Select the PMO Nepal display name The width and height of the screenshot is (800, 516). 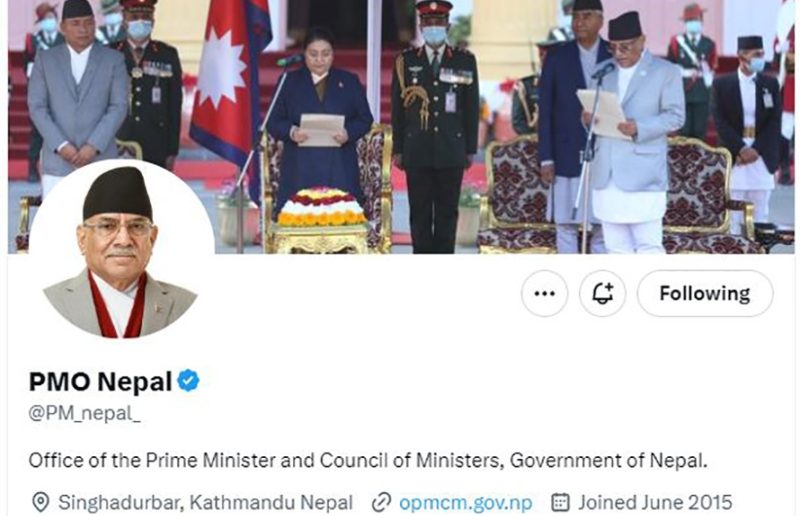click(100, 381)
